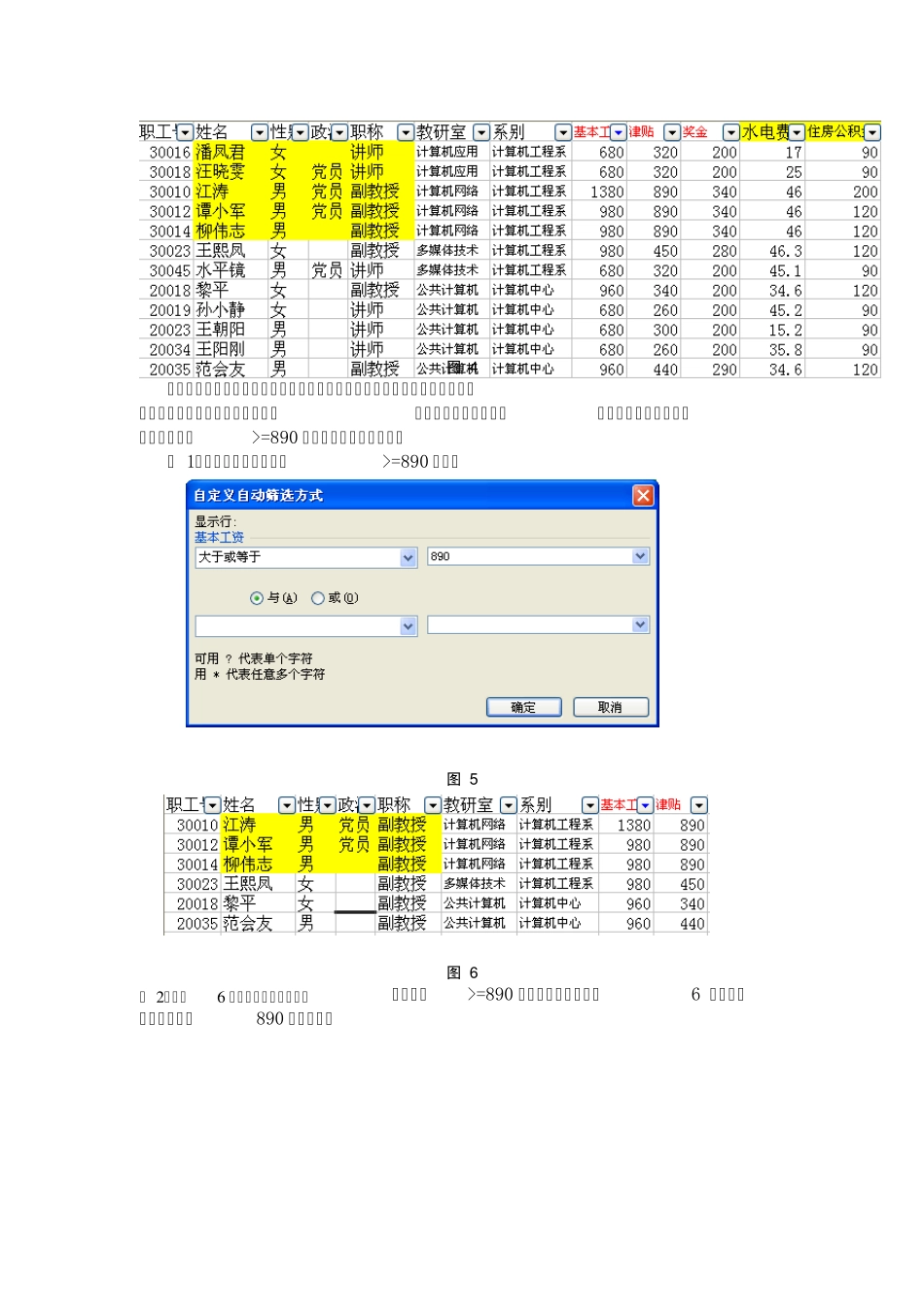Open 基本工资 blue filter arrow in unfiltered table
The width and height of the screenshot is (924, 1307).
pyautogui.click(x=619, y=132)
